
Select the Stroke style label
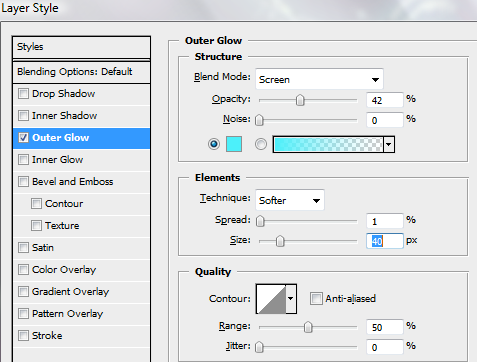pos(47,336)
